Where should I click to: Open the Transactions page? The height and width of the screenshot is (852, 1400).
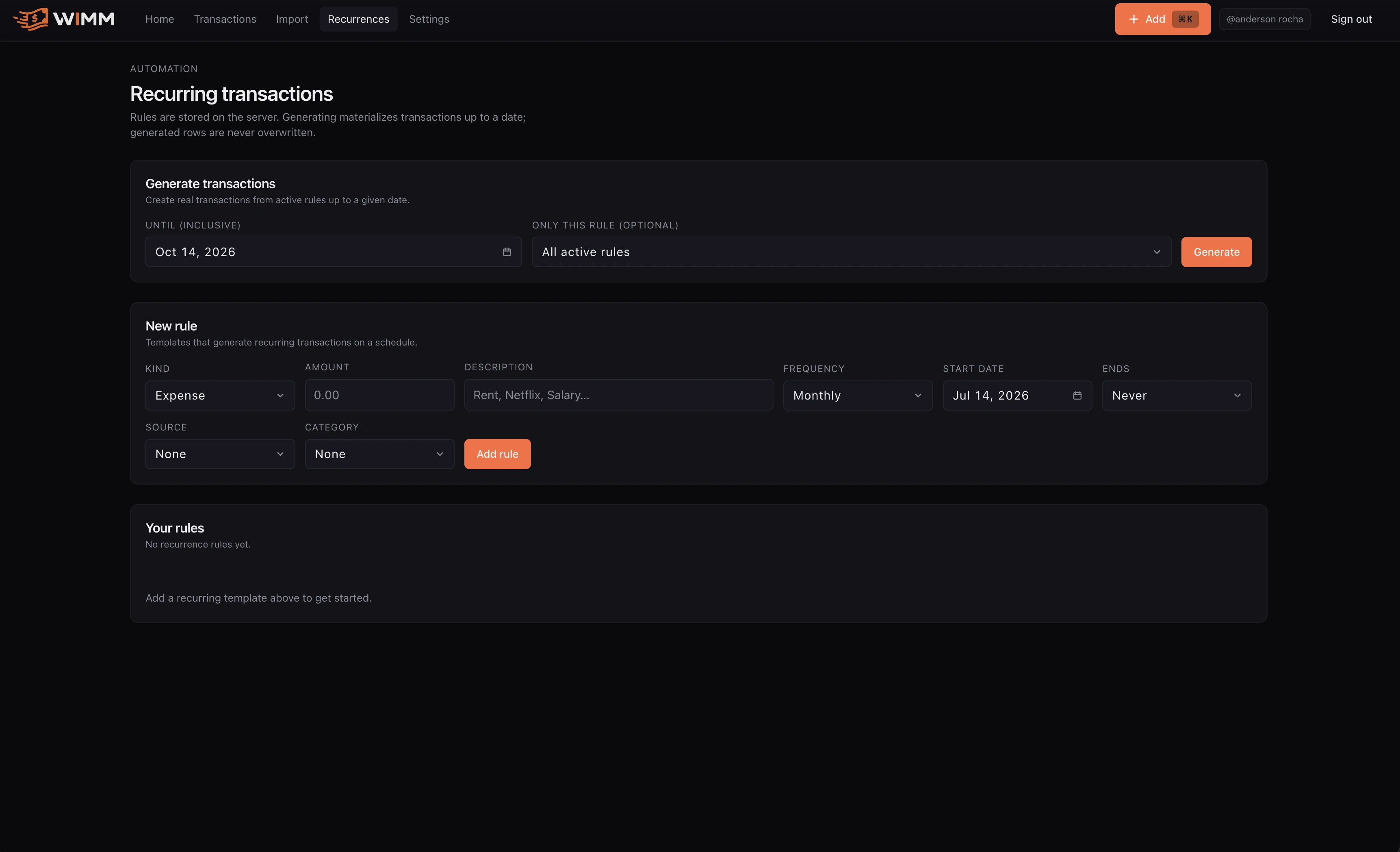pos(225,19)
